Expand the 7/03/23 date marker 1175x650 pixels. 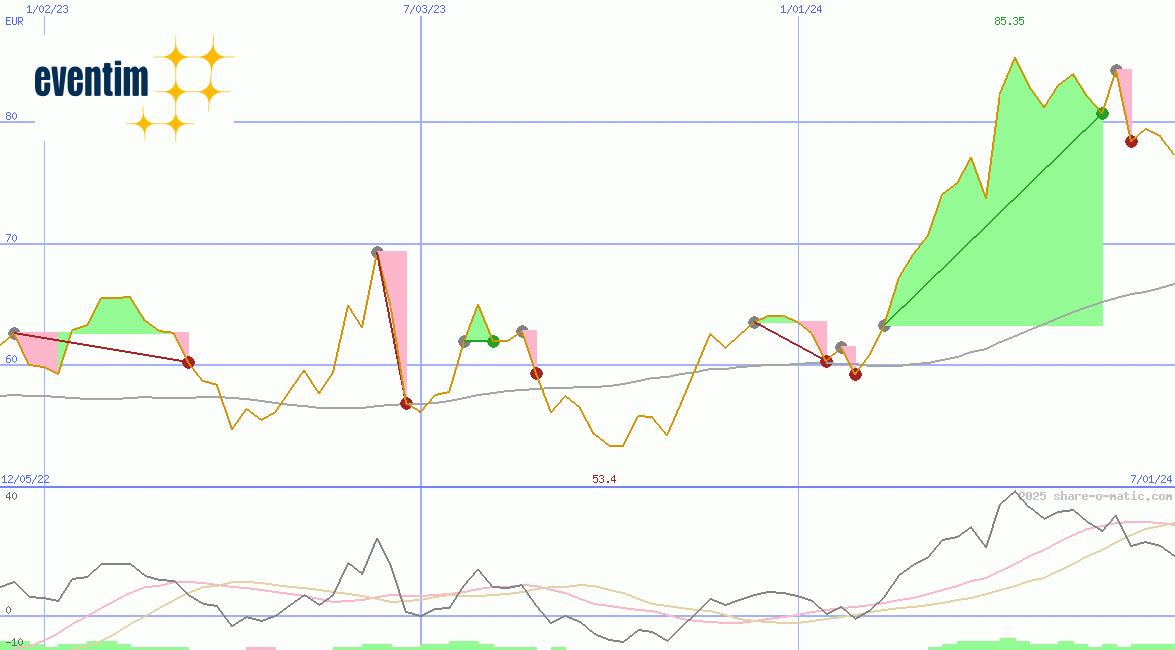coord(423,8)
